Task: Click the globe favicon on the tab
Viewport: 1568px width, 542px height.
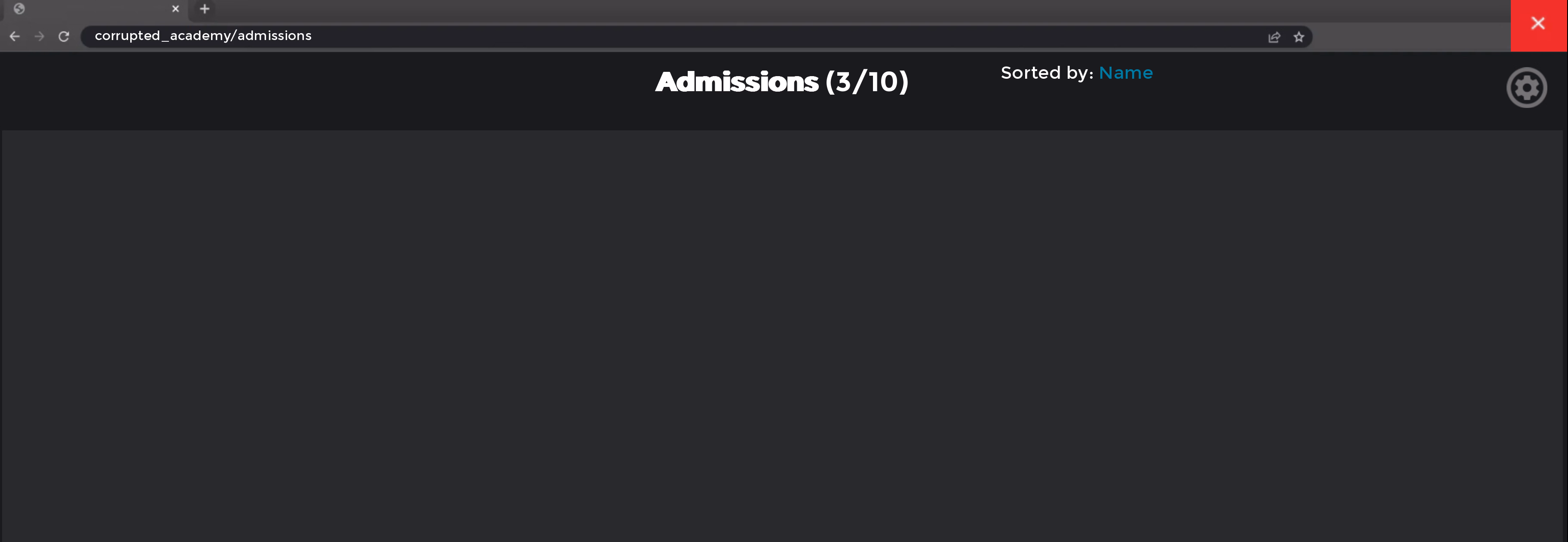Action: 19,9
